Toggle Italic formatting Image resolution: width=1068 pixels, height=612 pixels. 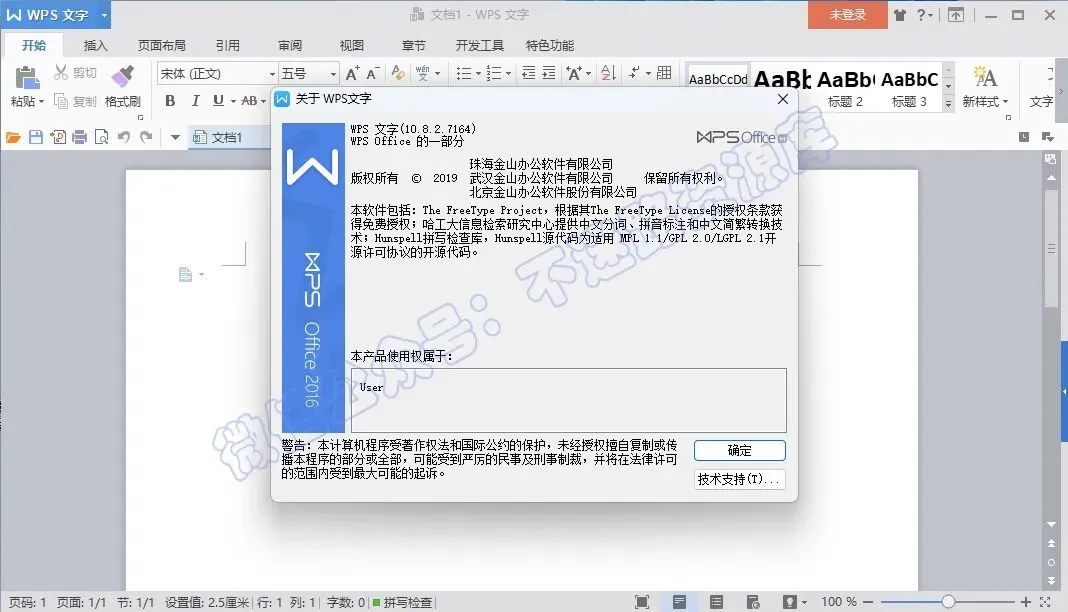point(195,101)
